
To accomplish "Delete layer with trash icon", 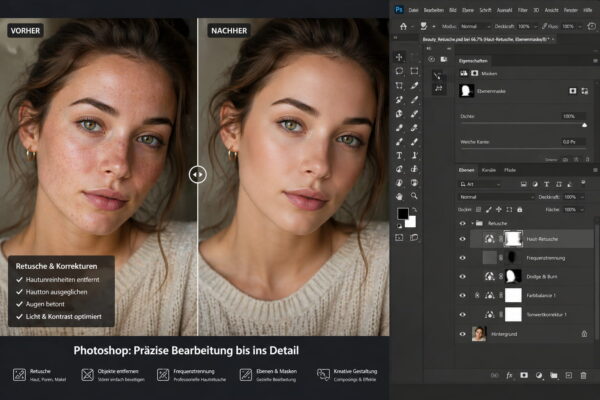I will (583, 376).
